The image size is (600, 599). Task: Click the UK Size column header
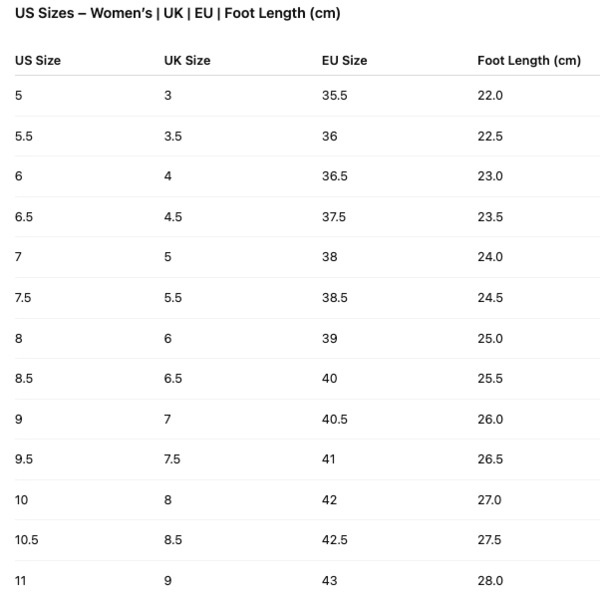pyautogui.click(x=187, y=60)
